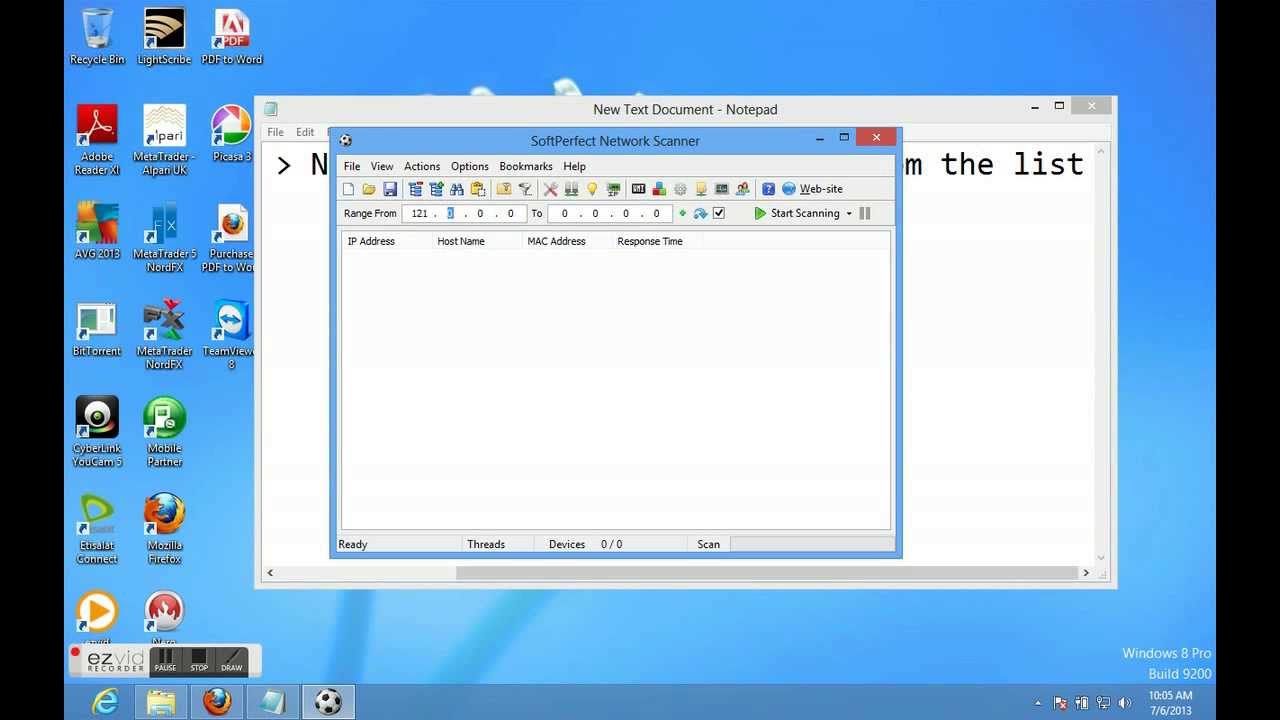This screenshot has height=720, width=1280.
Task: Click the Start Scanning button
Action: 797,213
